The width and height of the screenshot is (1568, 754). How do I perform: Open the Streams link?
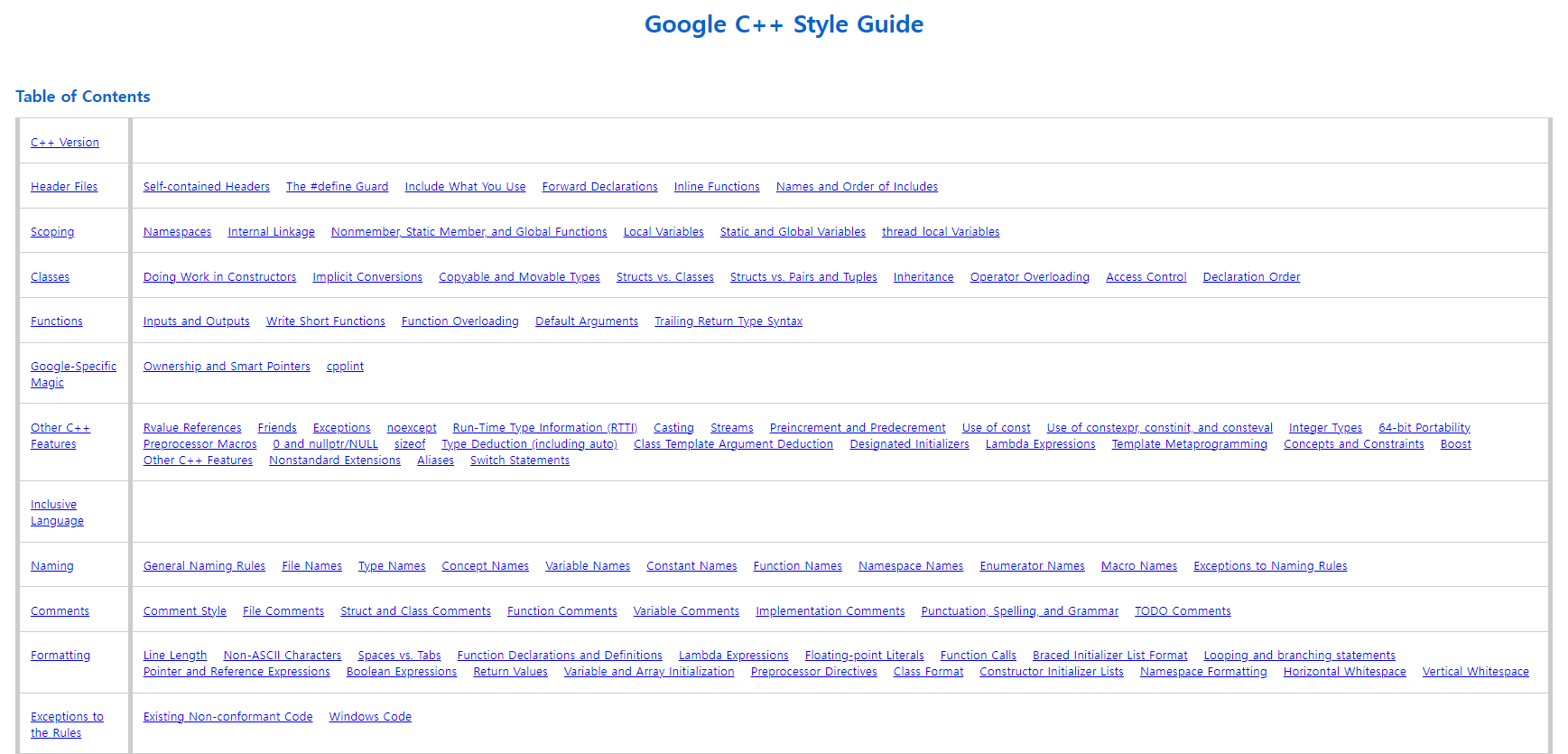(732, 428)
